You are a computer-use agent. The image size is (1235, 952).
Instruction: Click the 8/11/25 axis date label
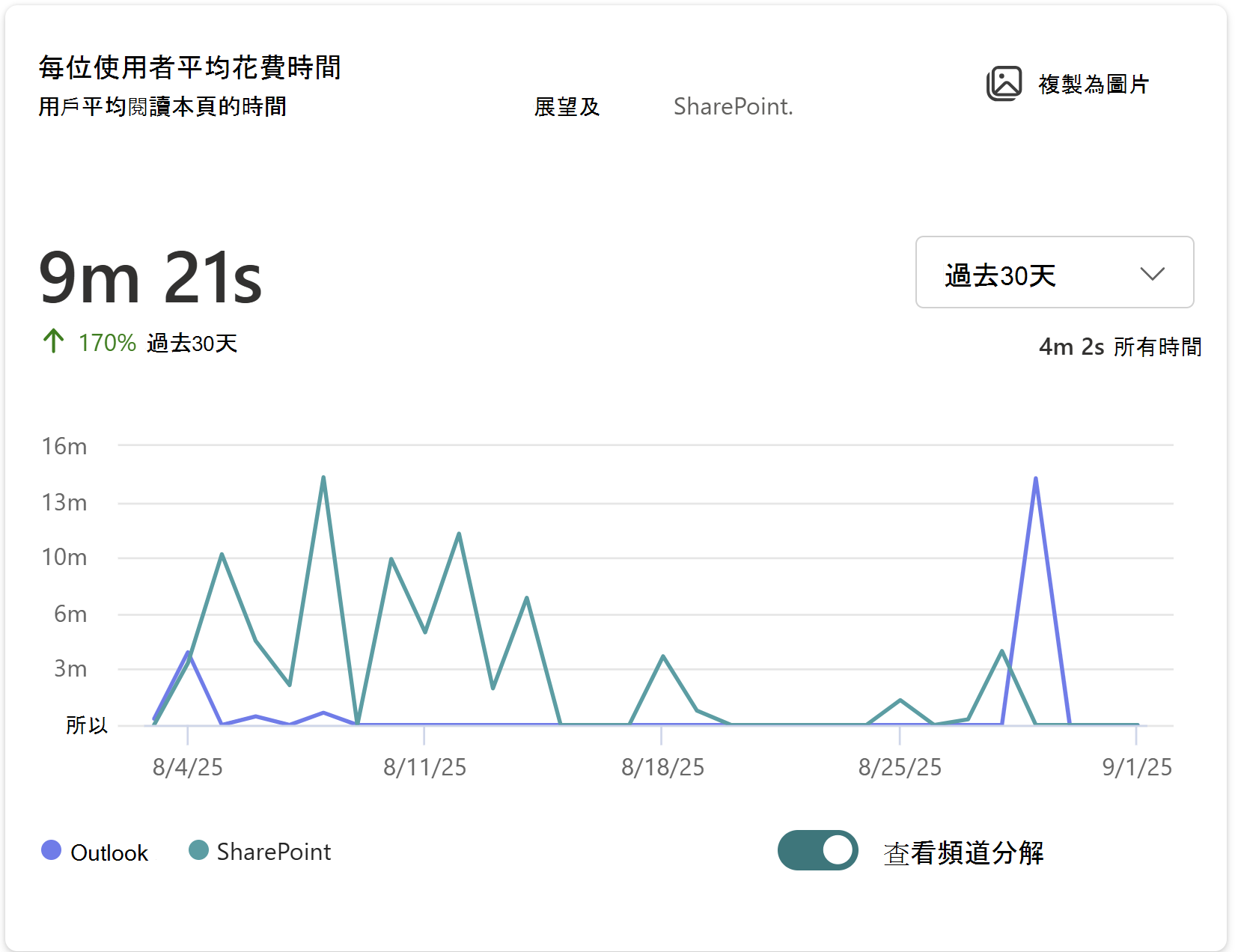[x=424, y=767]
